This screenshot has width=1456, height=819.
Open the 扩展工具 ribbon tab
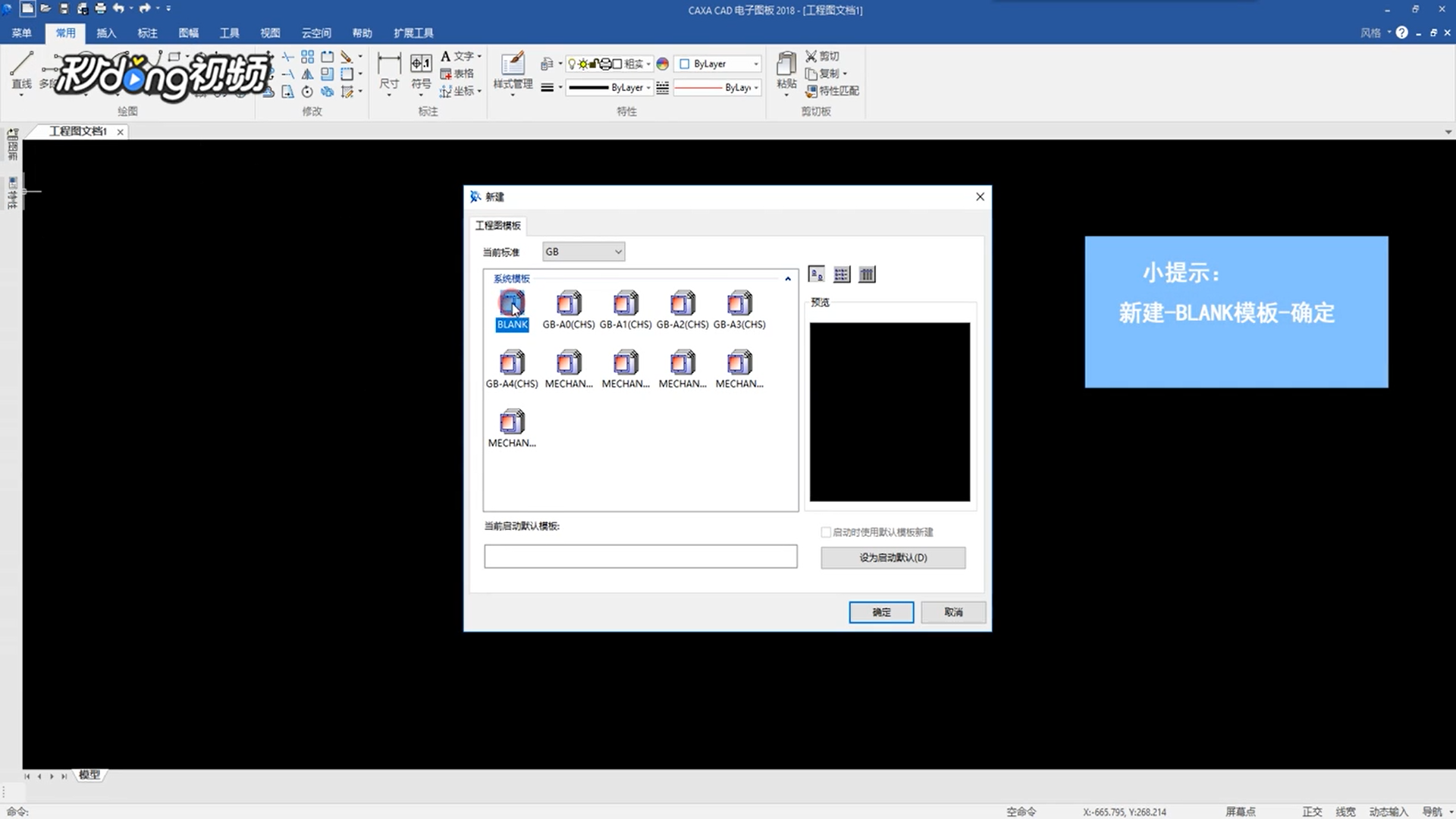pyautogui.click(x=413, y=33)
